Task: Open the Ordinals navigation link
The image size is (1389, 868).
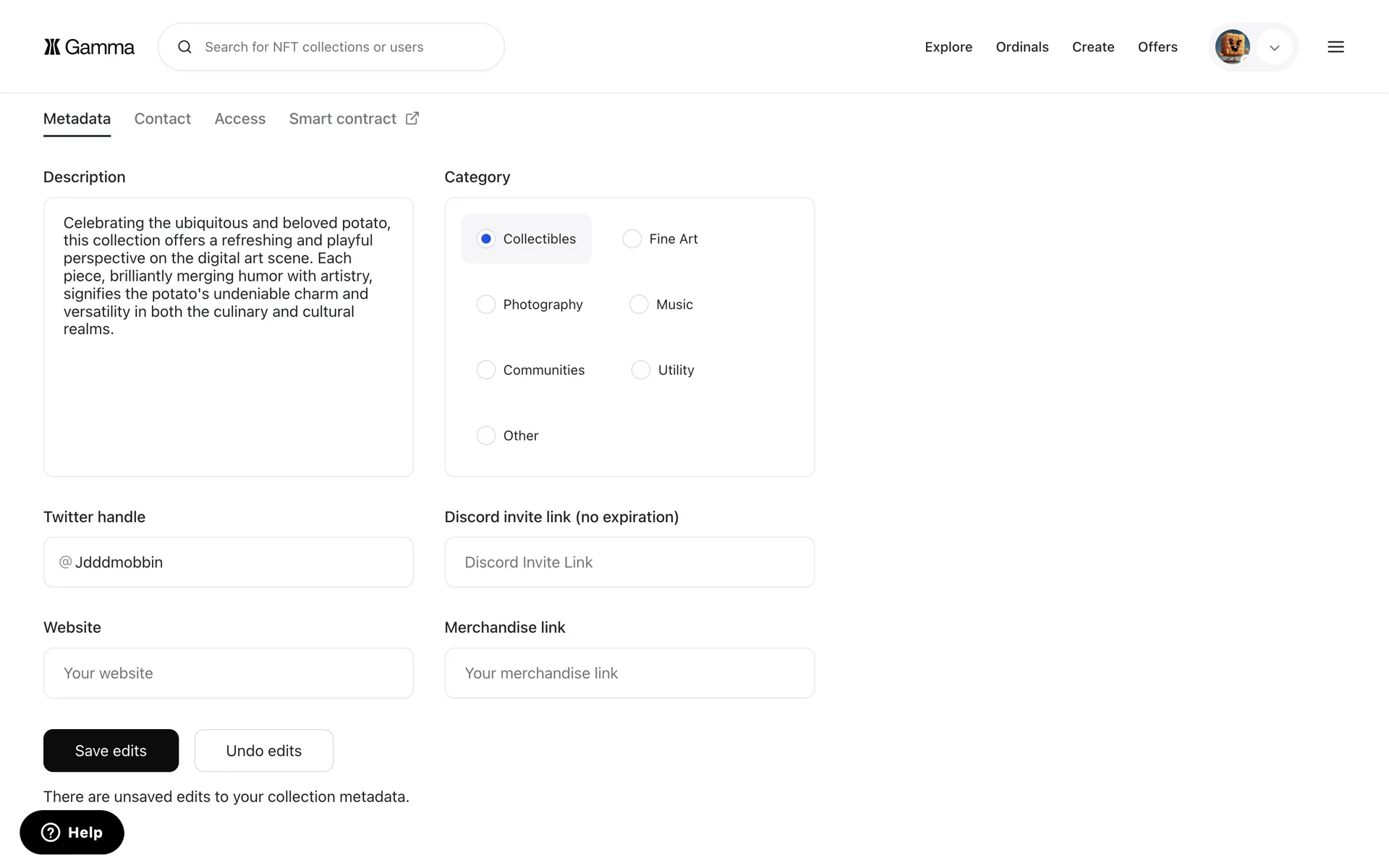Action: pyautogui.click(x=1021, y=47)
